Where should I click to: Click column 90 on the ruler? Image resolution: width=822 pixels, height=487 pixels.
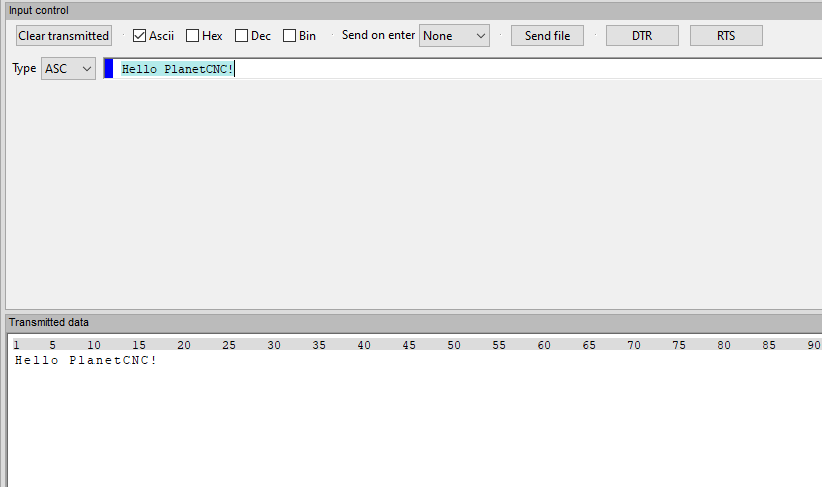pyautogui.click(x=813, y=345)
